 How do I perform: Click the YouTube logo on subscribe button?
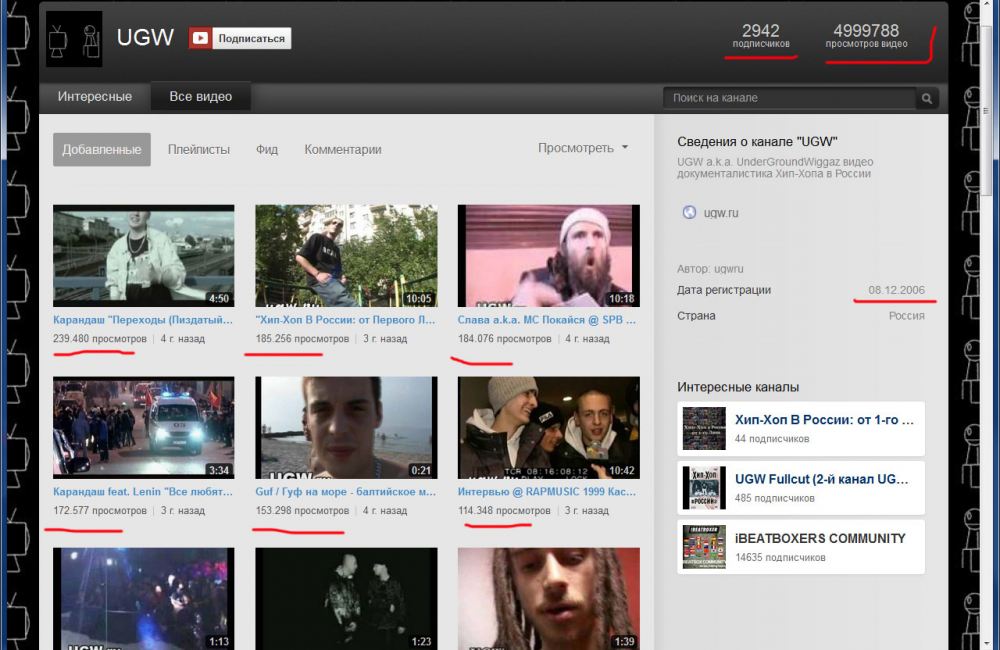tap(200, 38)
